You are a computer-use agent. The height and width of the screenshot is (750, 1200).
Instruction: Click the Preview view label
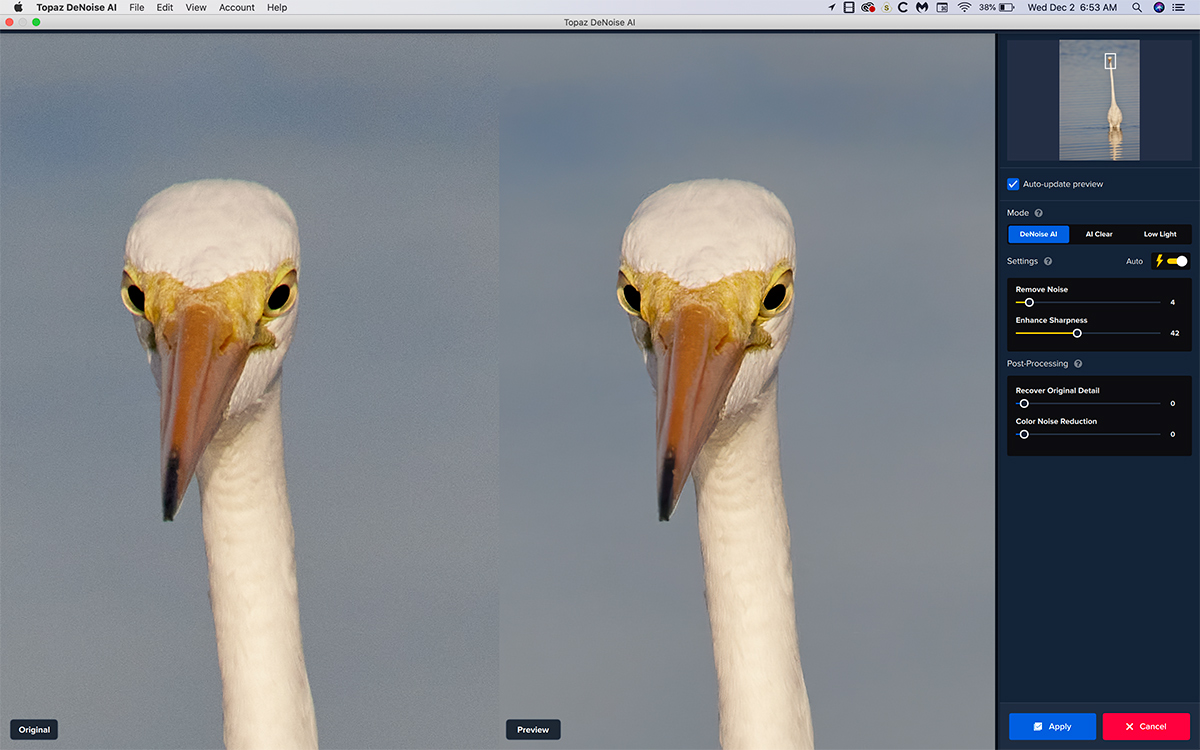(x=533, y=730)
